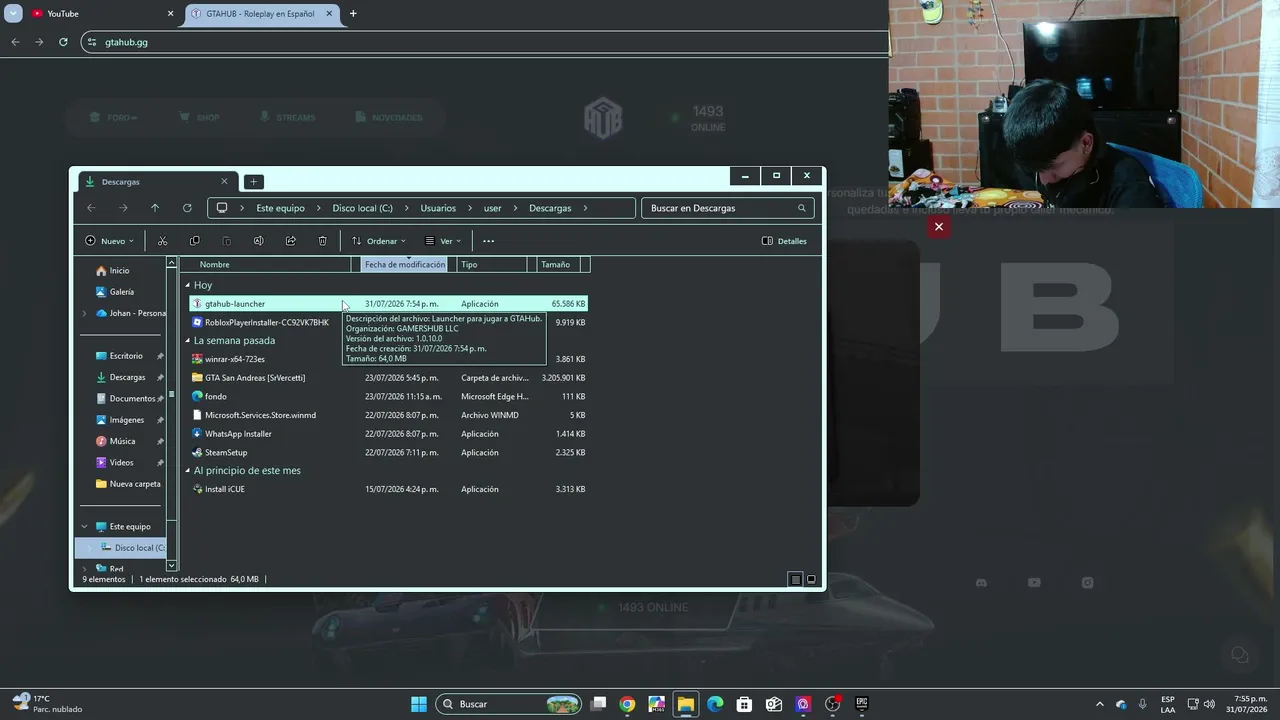Click the volume speaker icon in system tray
This screenshot has width=1280, height=720.
(x=1209, y=704)
